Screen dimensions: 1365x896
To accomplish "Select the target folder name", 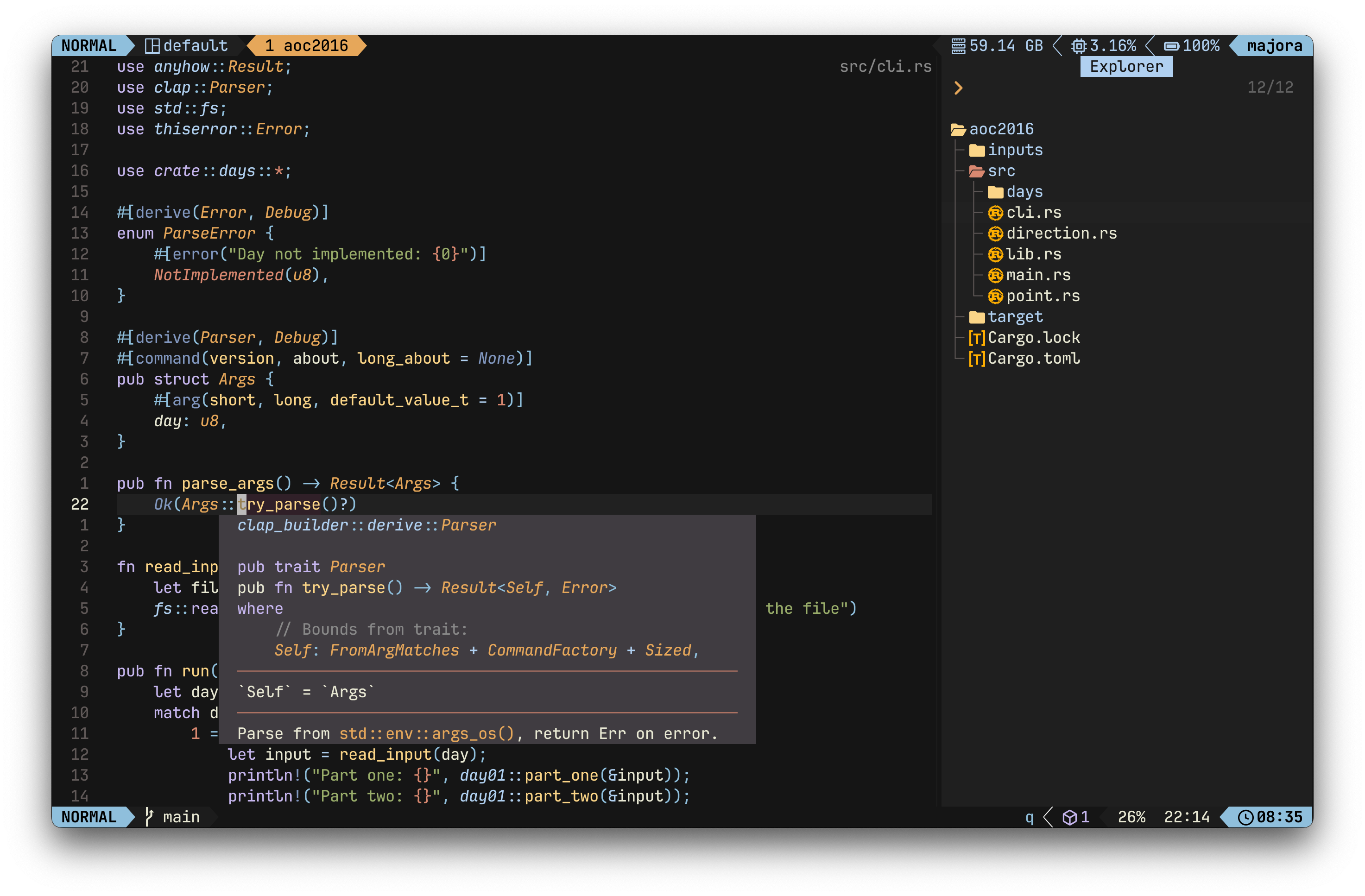I will (x=1015, y=317).
